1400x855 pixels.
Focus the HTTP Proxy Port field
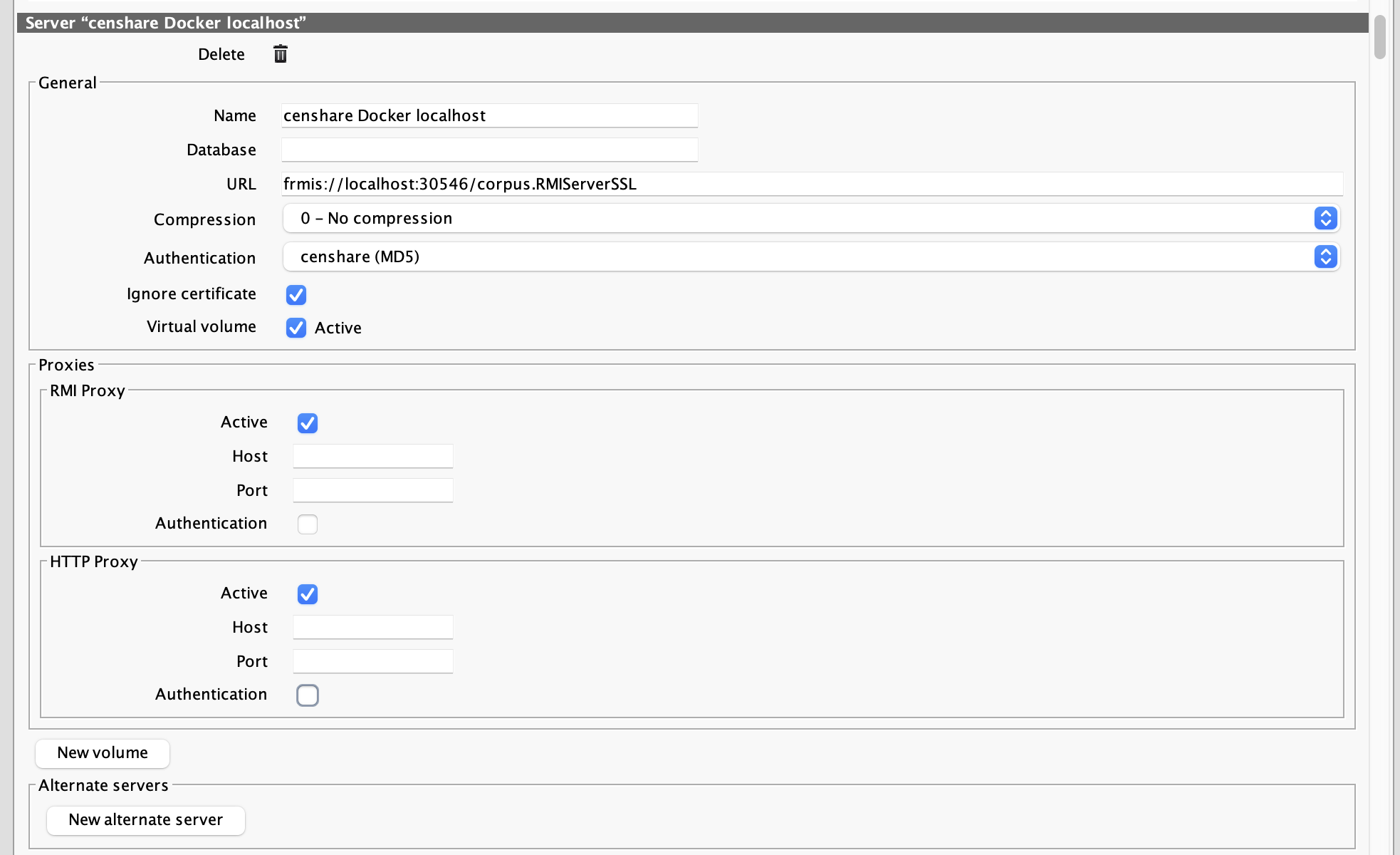[x=372, y=661]
